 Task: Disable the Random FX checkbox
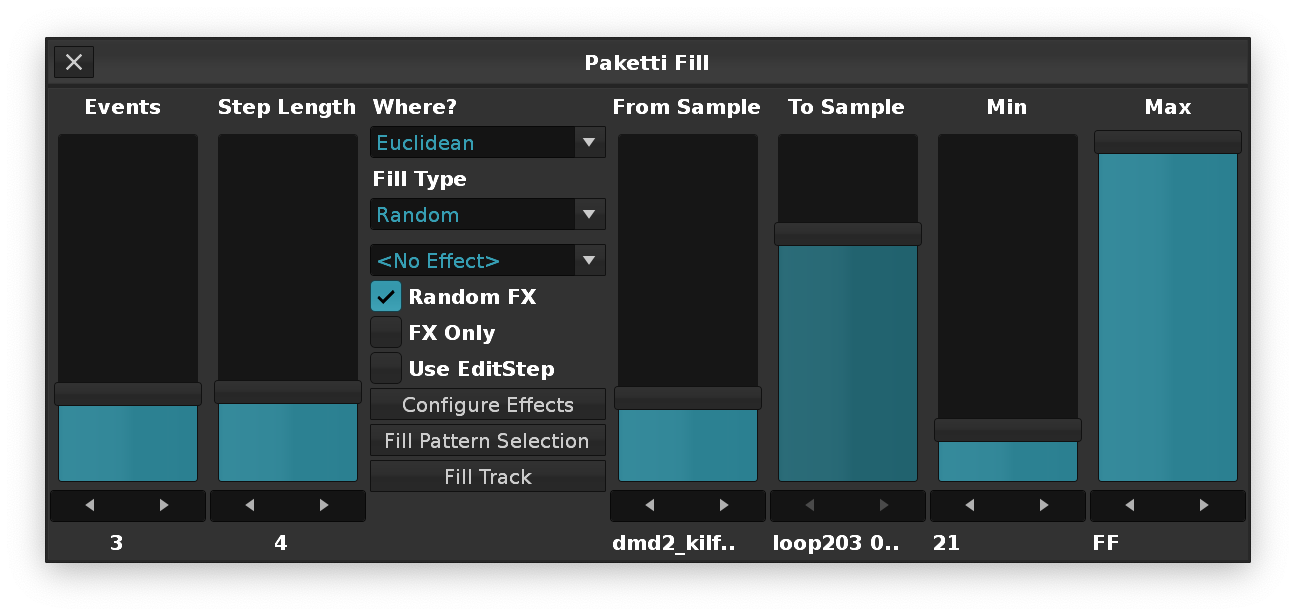[x=386, y=297]
